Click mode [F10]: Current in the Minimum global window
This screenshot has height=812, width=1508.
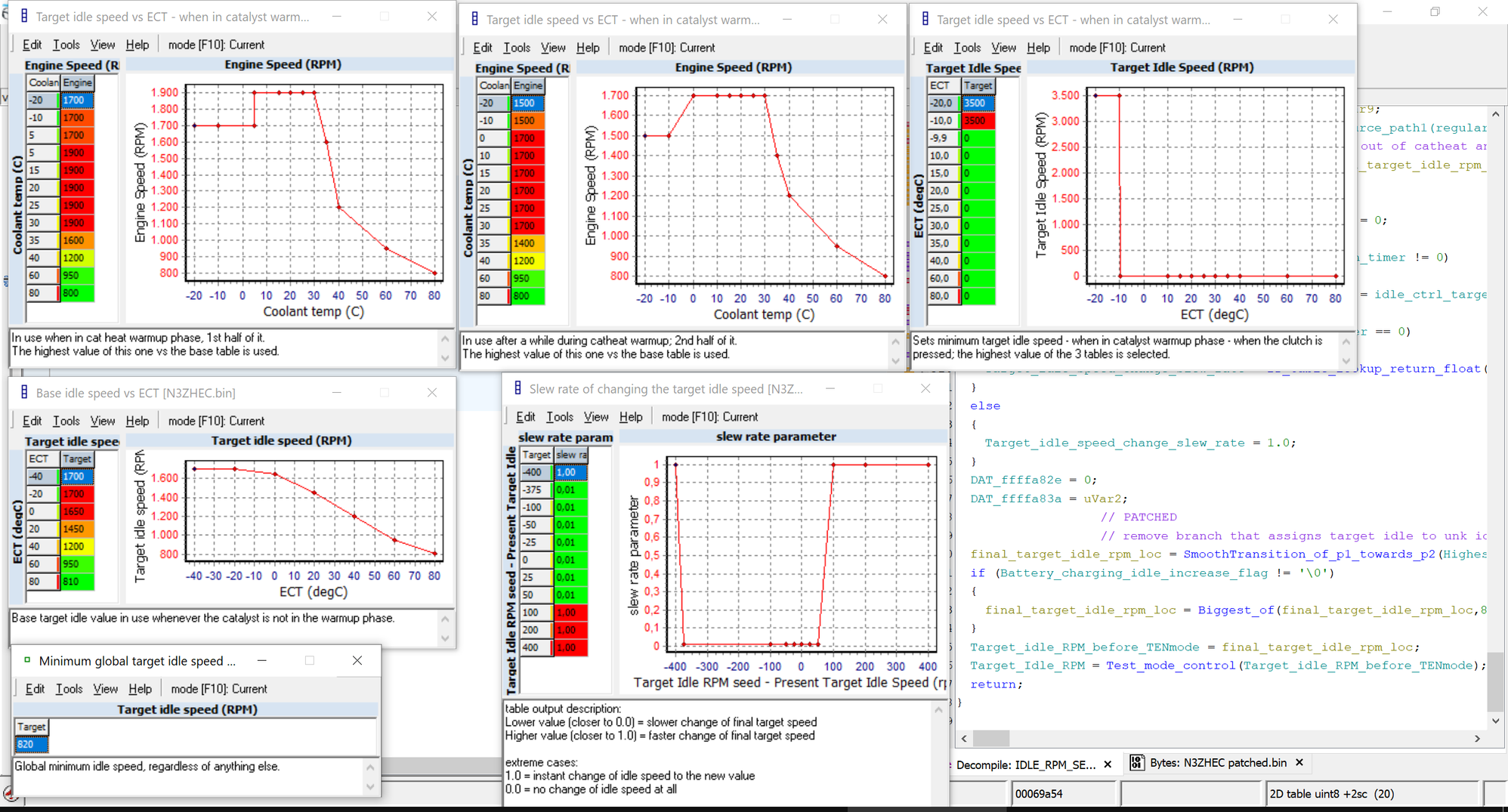[x=218, y=689]
